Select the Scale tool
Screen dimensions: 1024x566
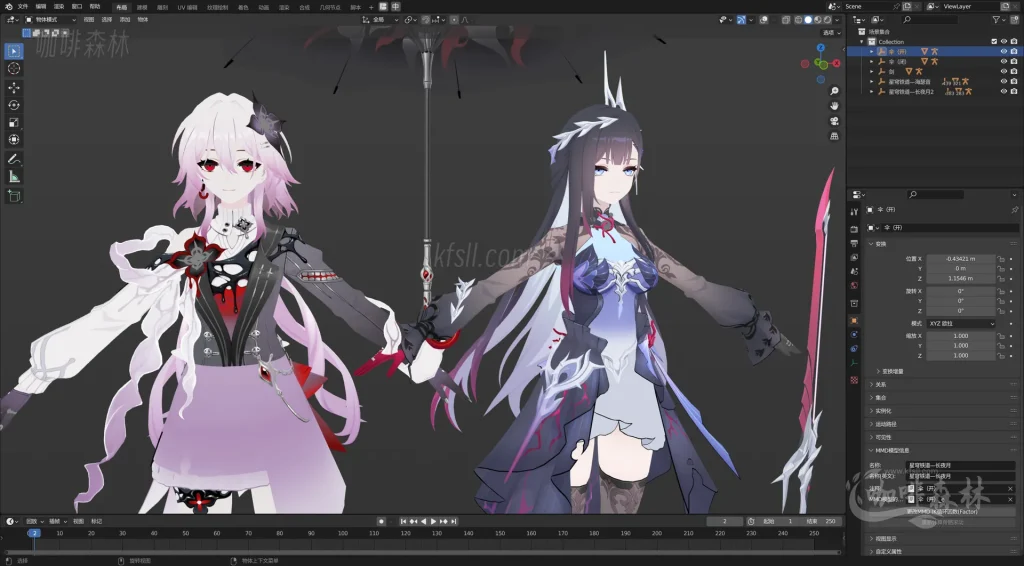[x=14, y=123]
